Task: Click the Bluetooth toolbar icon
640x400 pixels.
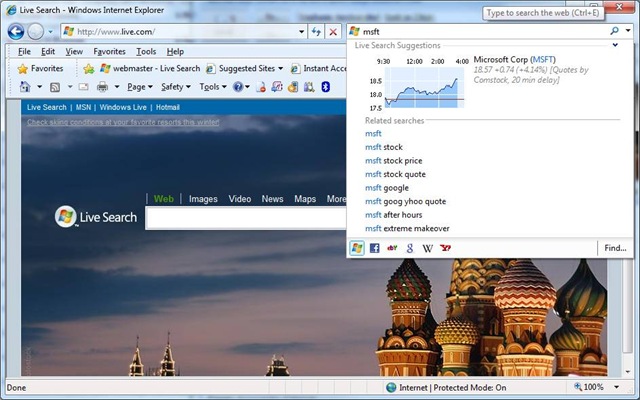Action: pyautogui.click(x=325, y=87)
